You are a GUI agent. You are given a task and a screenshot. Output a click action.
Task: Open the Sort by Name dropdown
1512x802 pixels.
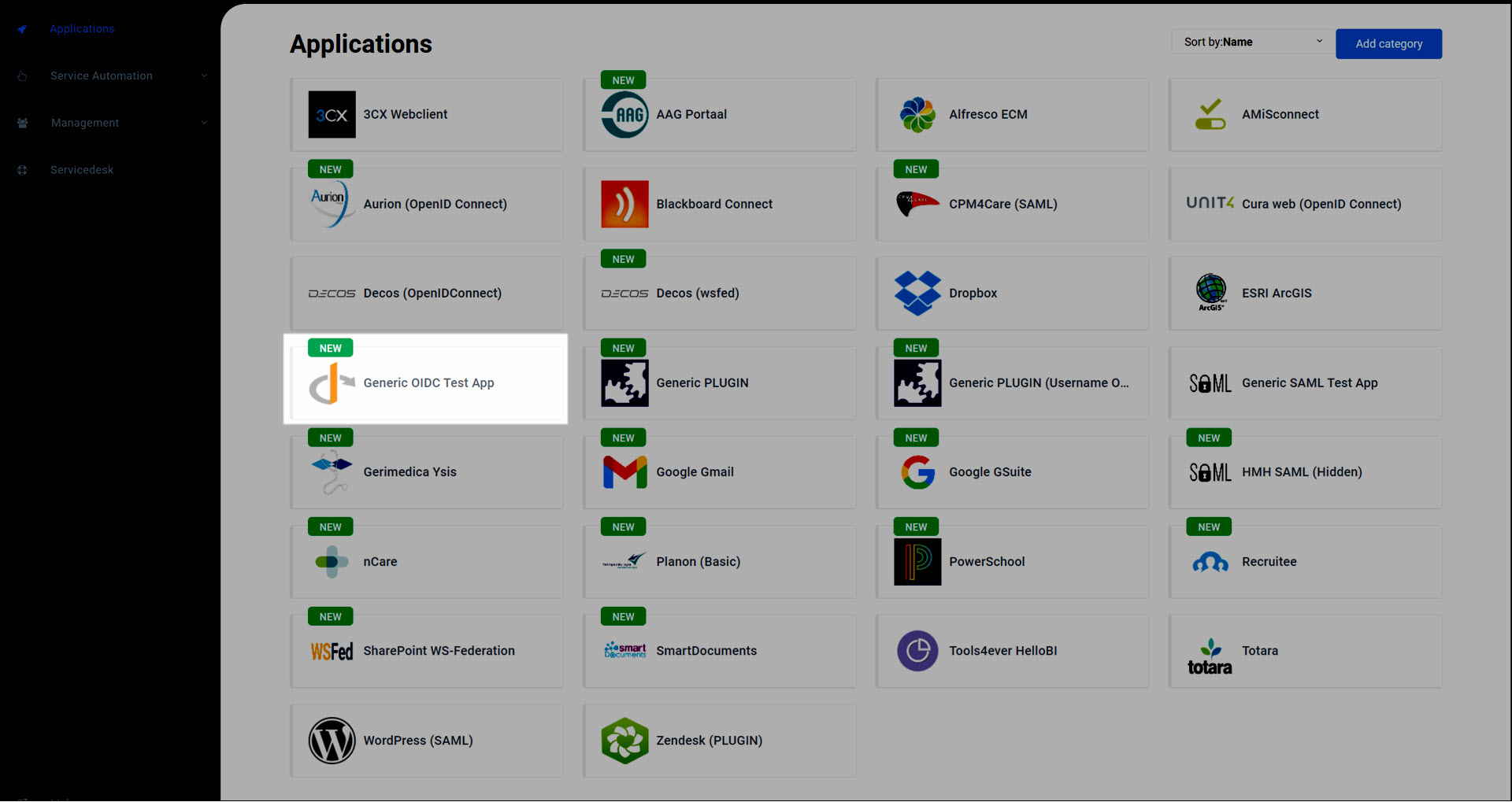click(x=1252, y=42)
